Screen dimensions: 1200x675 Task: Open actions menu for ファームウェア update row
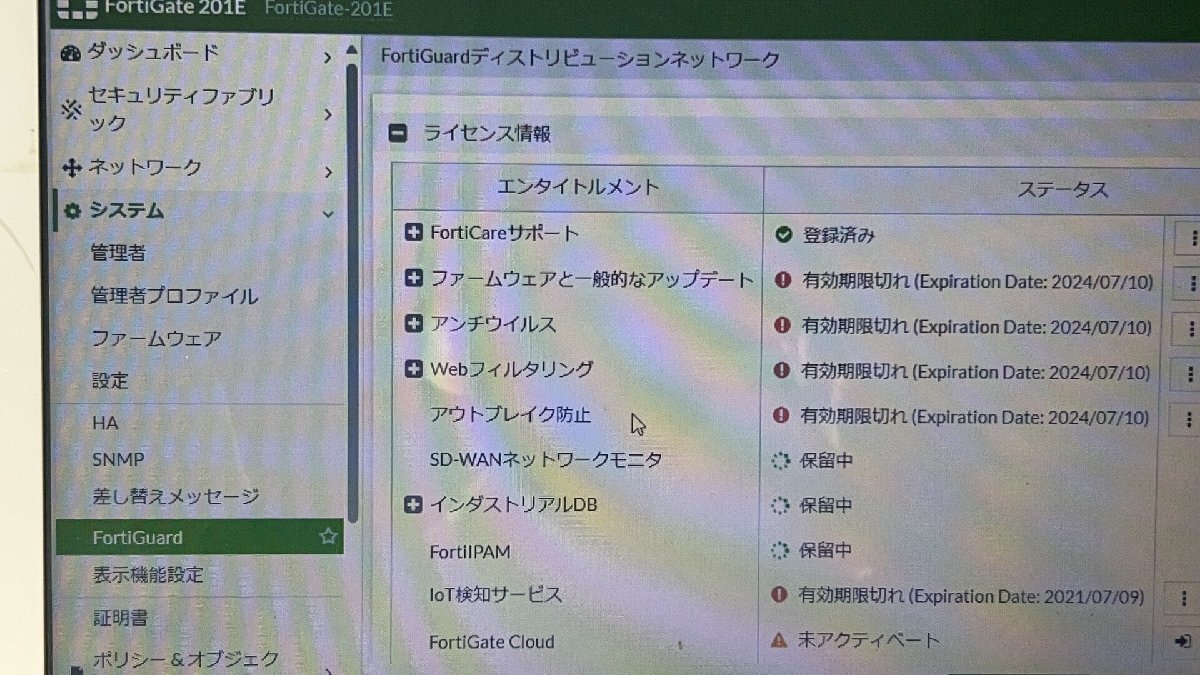coord(1191,283)
